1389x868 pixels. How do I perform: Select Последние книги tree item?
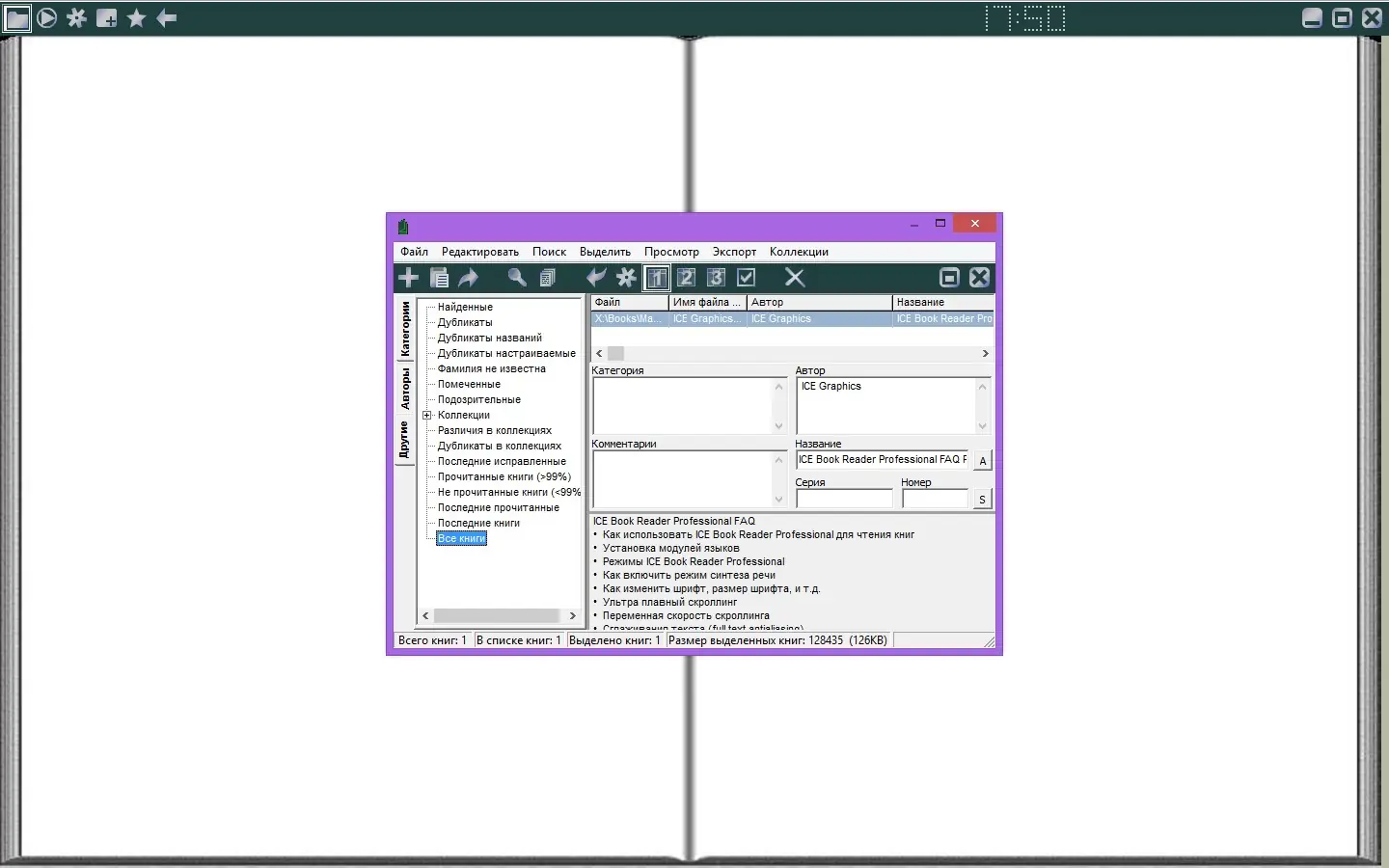point(478,523)
